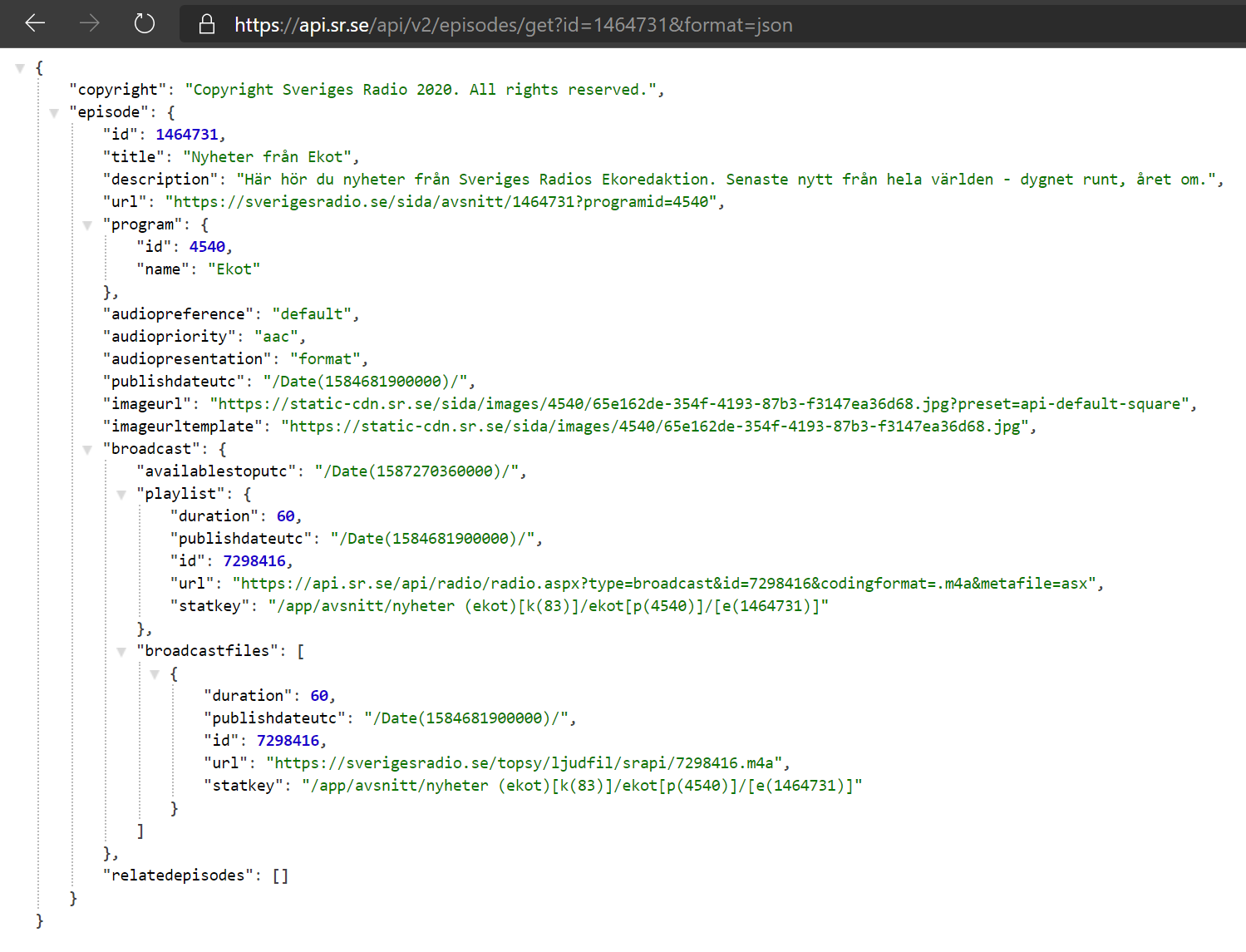Click the broadcastfiles id value 7298416
Image resolution: width=1246 pixels, height=952 pixels.
click(288, 741)
